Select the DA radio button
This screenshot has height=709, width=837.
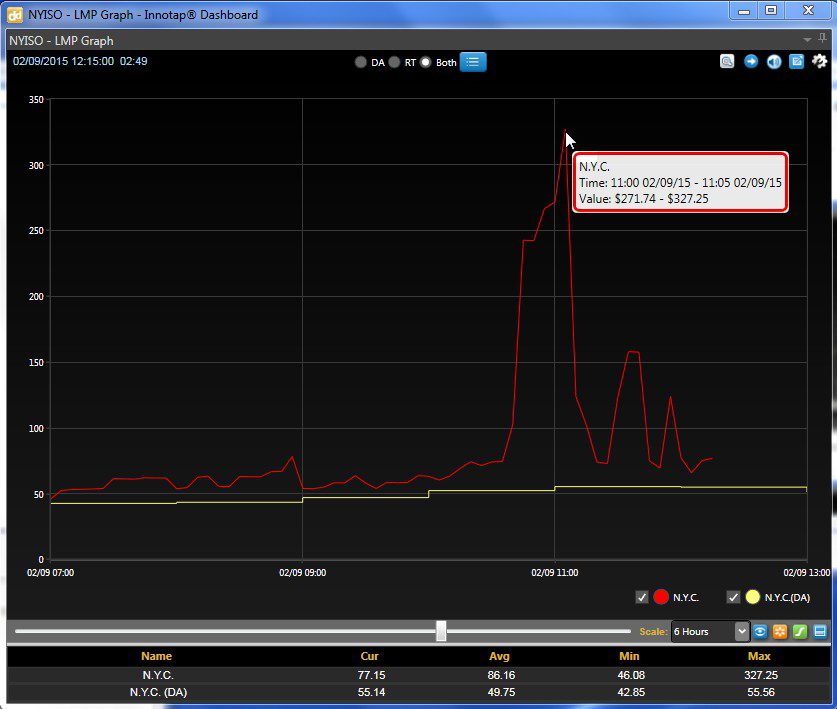[x=361, y=62]
